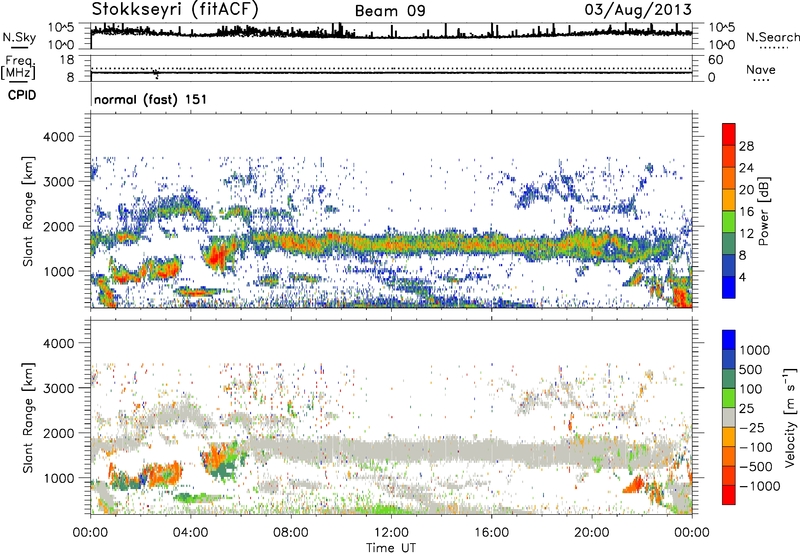Click the orange velocity patch near 21:30

[634, 484]
